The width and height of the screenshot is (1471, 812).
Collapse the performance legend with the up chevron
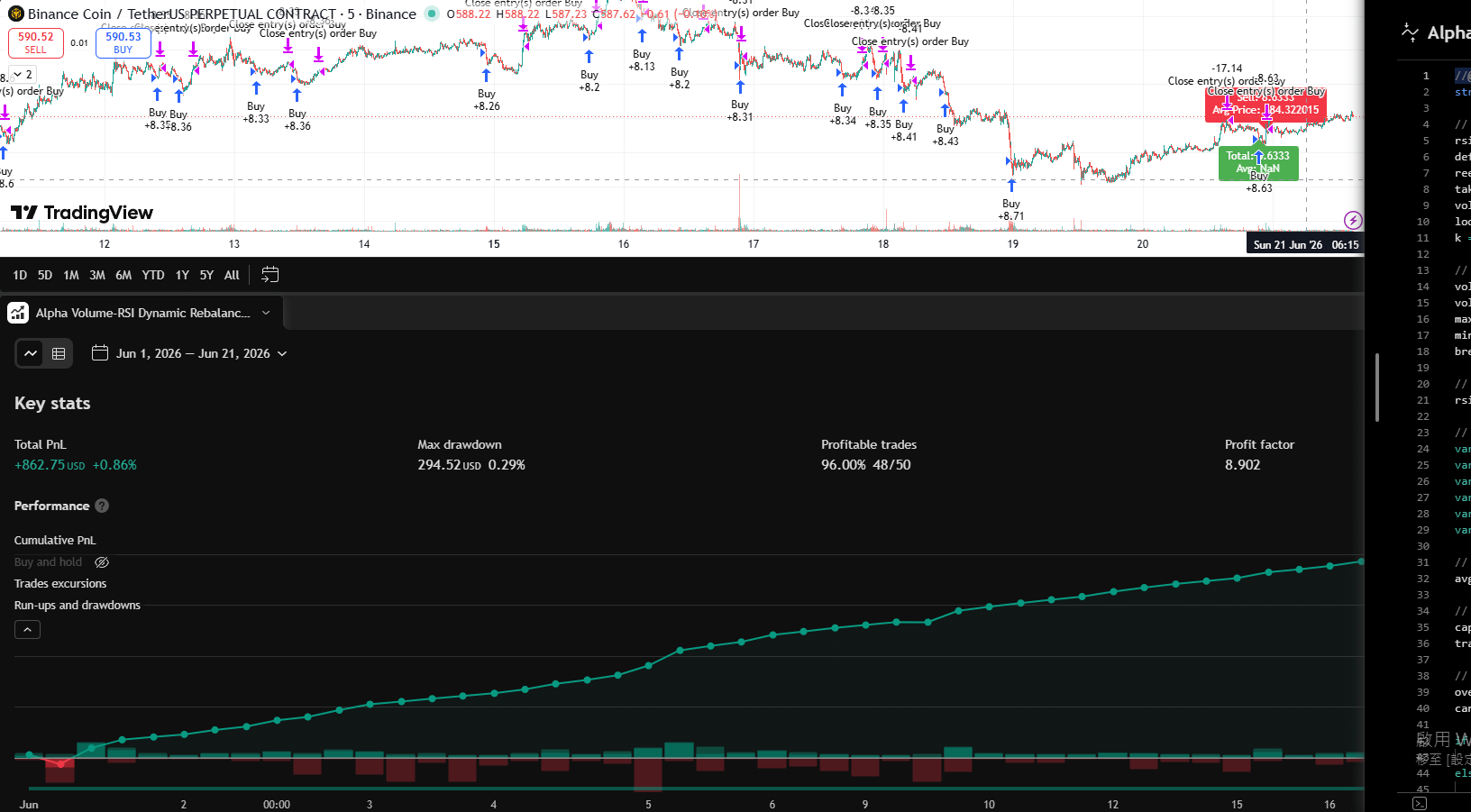27,629
